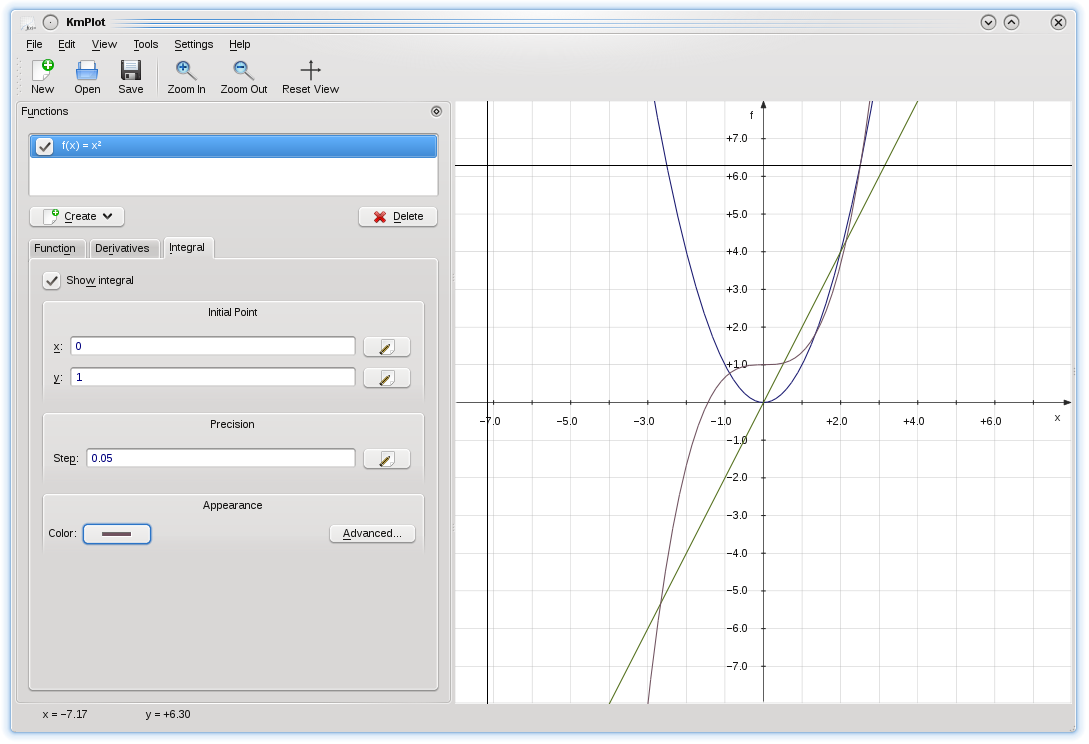Click into the Step value input field
The height and width of the screenshot is (744, 1089).
(220, 458)
